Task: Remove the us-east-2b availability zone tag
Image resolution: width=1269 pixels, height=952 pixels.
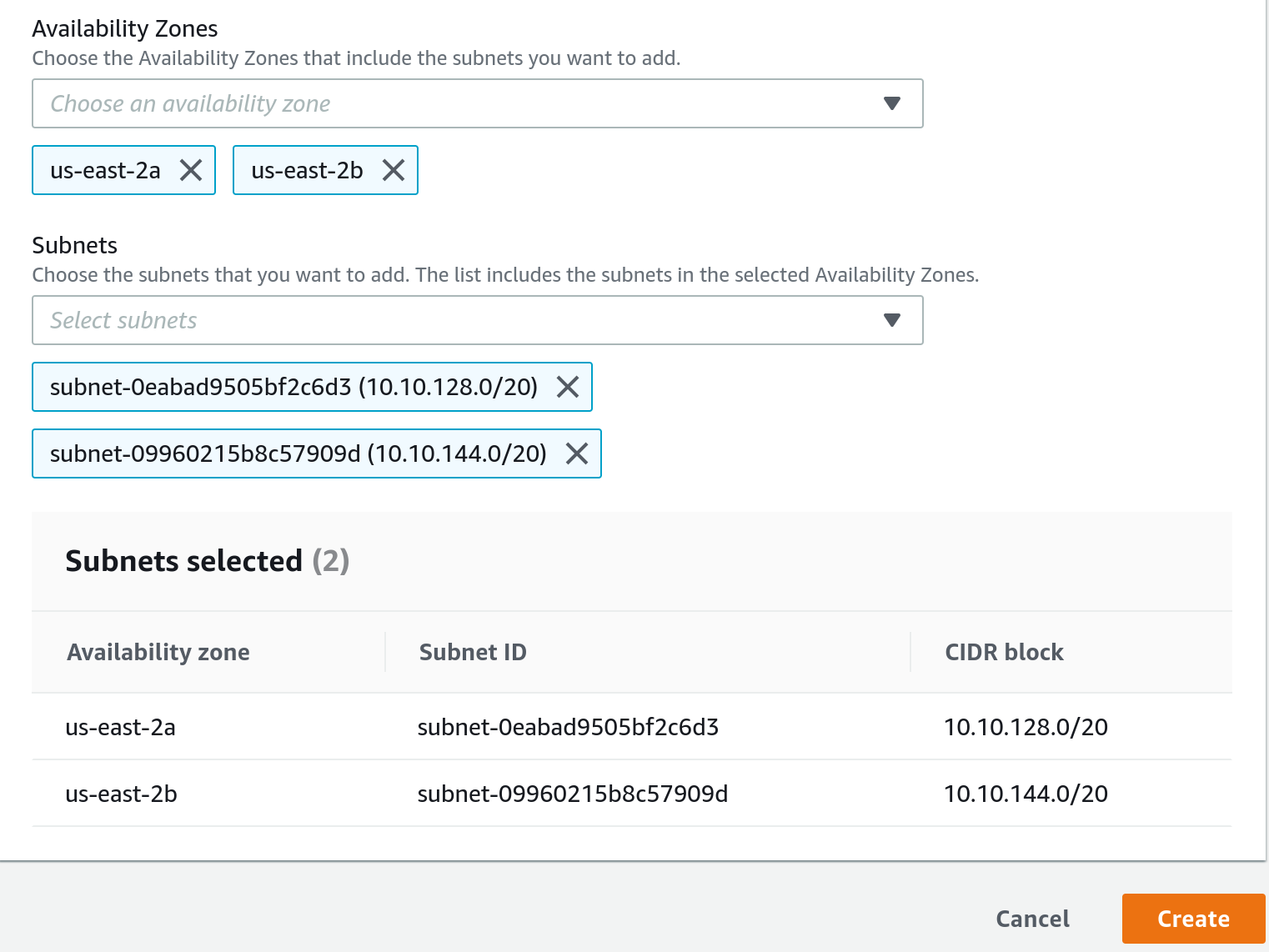Action: coord(394,170)
